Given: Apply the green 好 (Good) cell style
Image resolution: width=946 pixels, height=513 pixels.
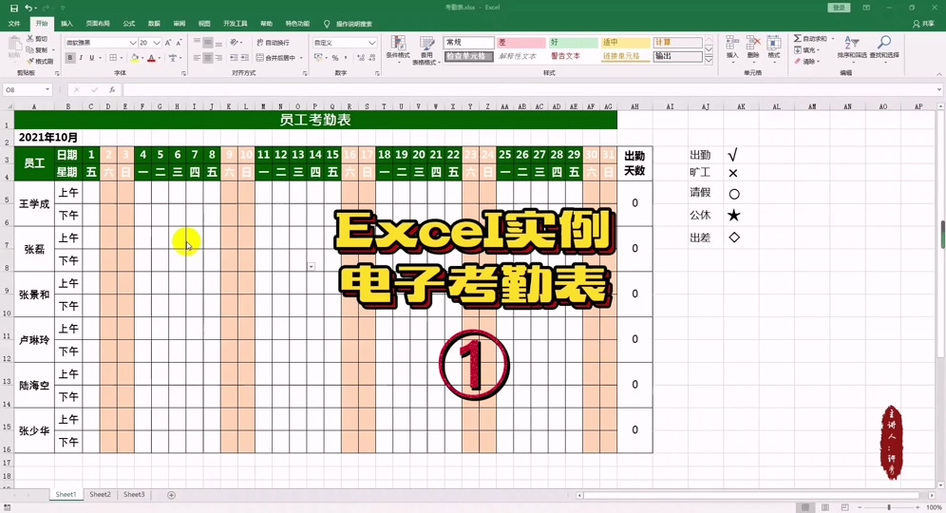Looking at the screenshot, I should (x=573, y=42).
